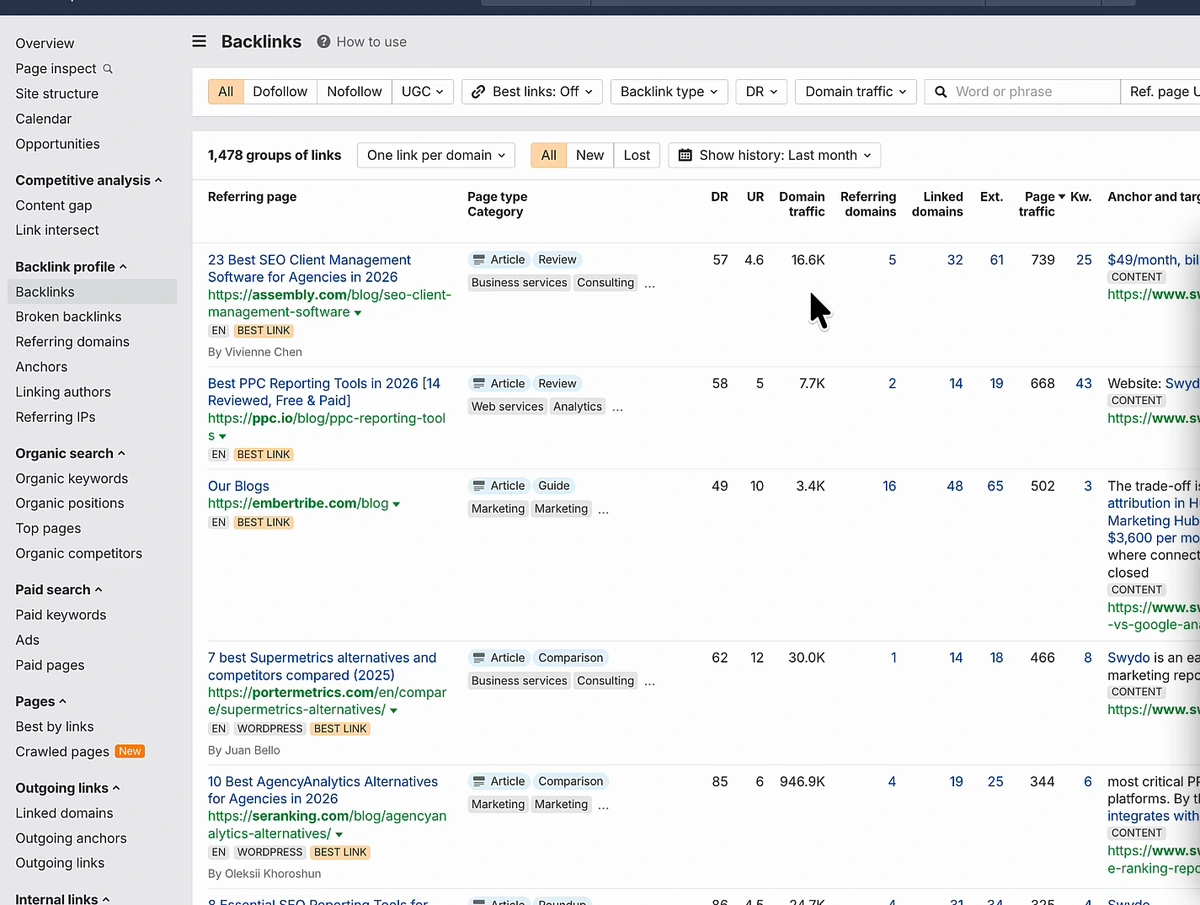1200x905 pixels.
Task: Open Site structure in the sidebar
Action: coord(57,93)
